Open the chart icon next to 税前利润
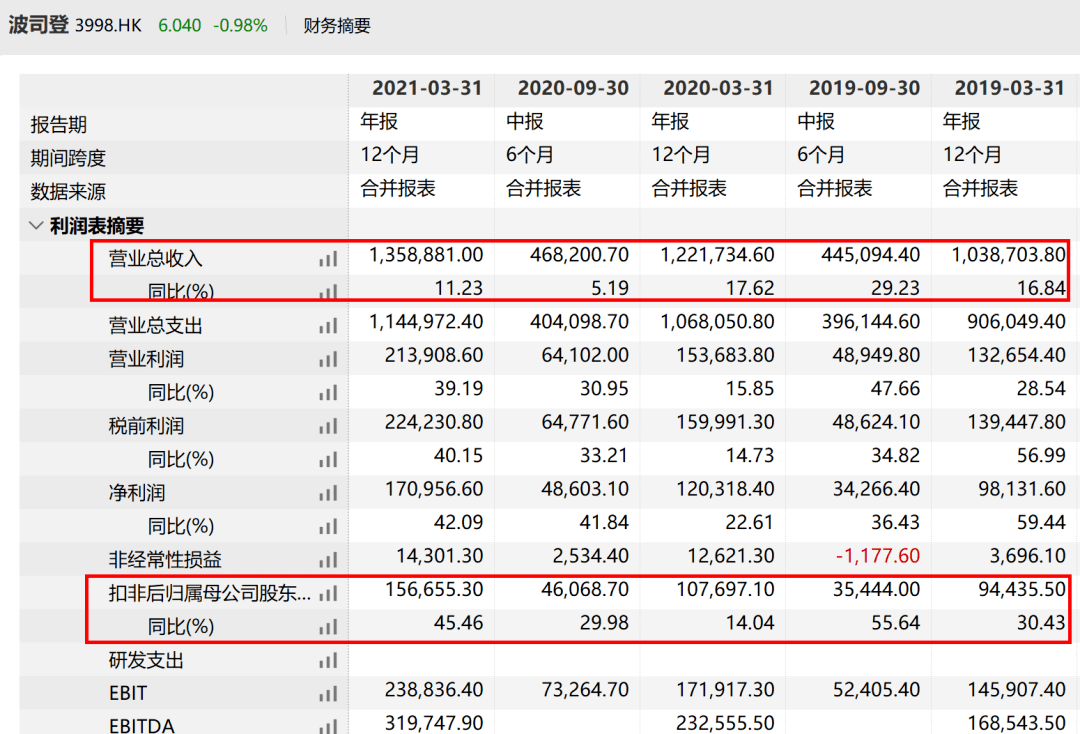 [x=327, y=425]
